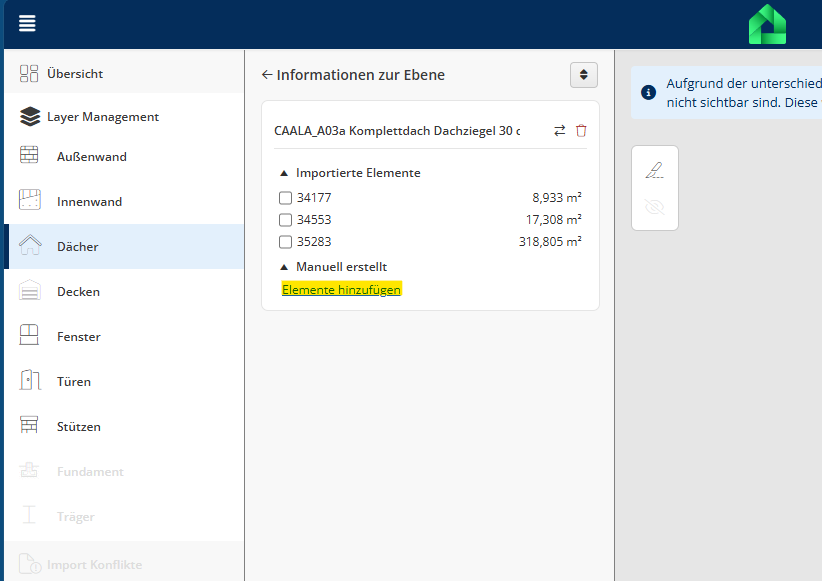Select Außenwand in the sidebar
The height and width of the screenshot is (581, 822).
(x=124, y=156)
